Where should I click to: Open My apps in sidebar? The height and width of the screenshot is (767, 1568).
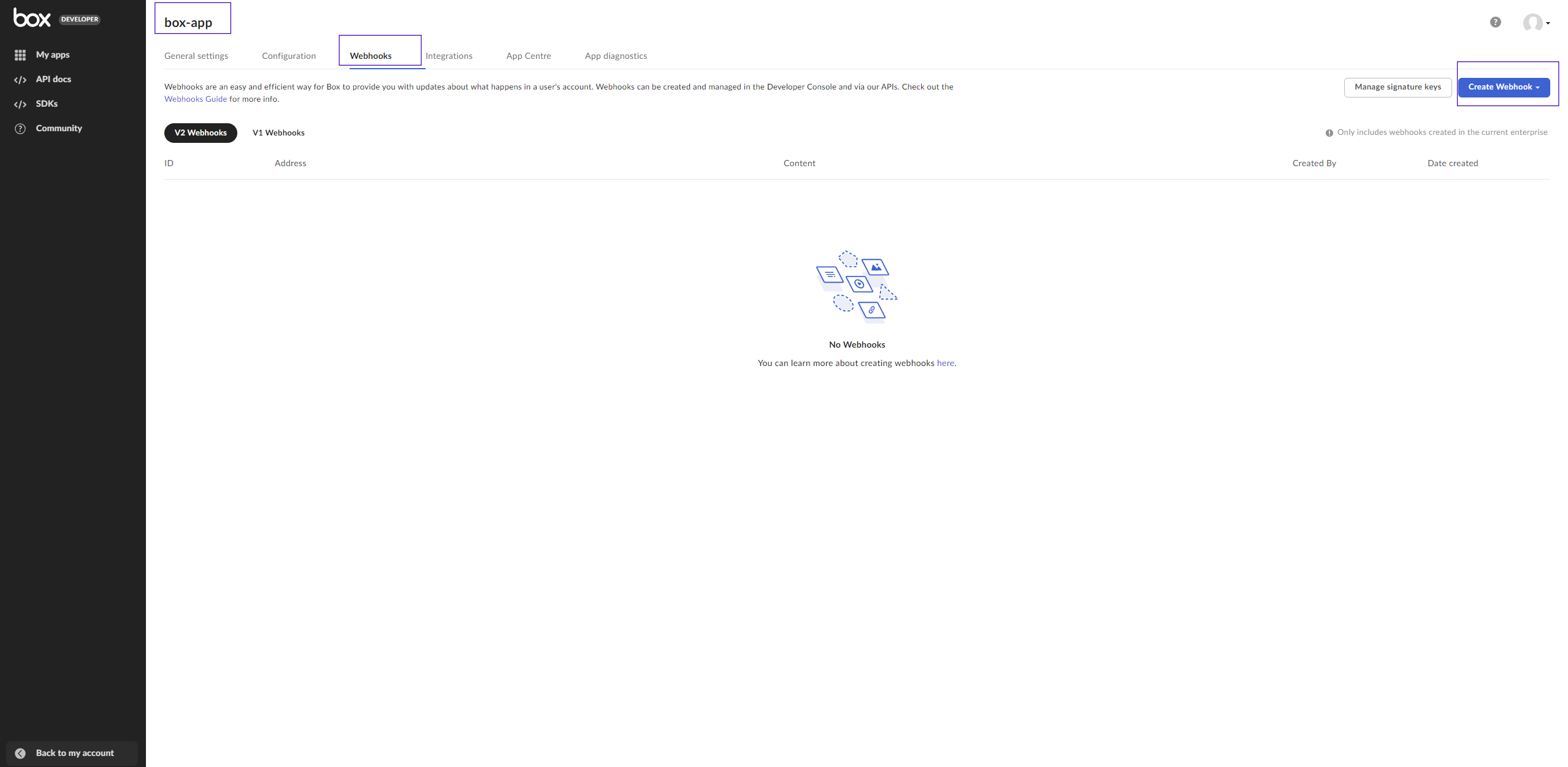pos(53,55)
